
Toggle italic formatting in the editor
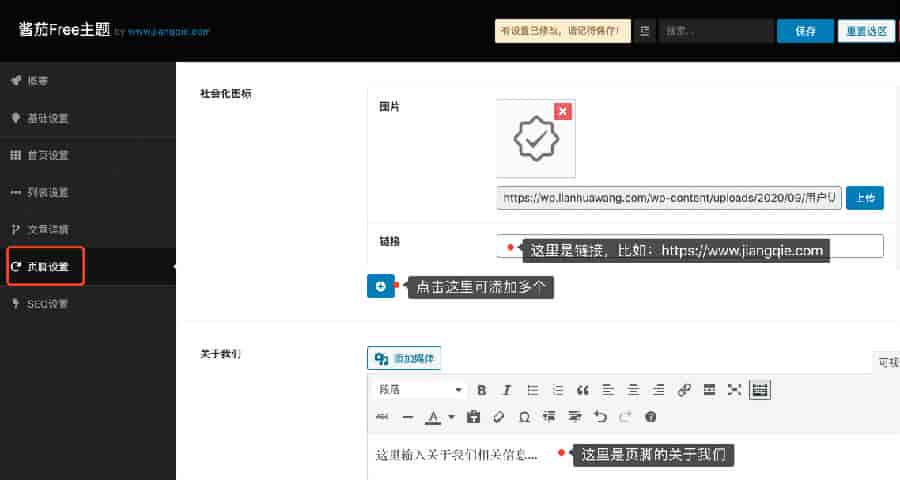507,390
